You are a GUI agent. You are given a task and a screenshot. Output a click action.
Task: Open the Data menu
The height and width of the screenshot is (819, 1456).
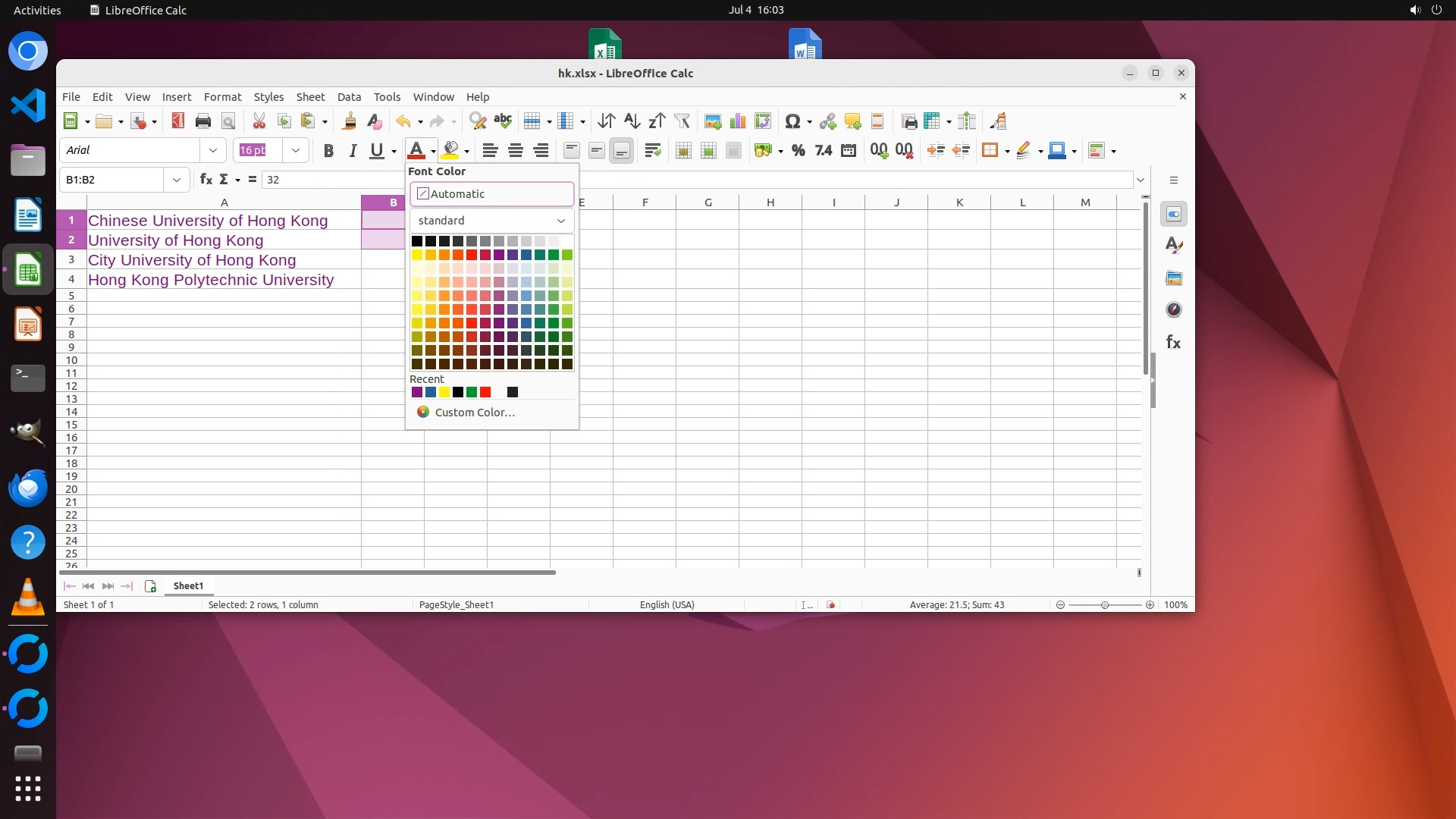pos(349,97)
